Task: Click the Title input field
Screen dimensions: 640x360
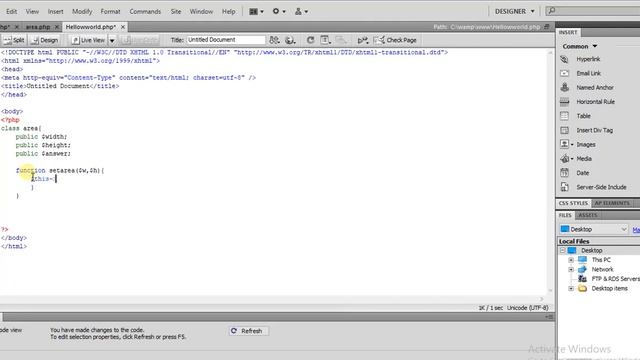Action: pyautogui.click(x=226, y=40)
